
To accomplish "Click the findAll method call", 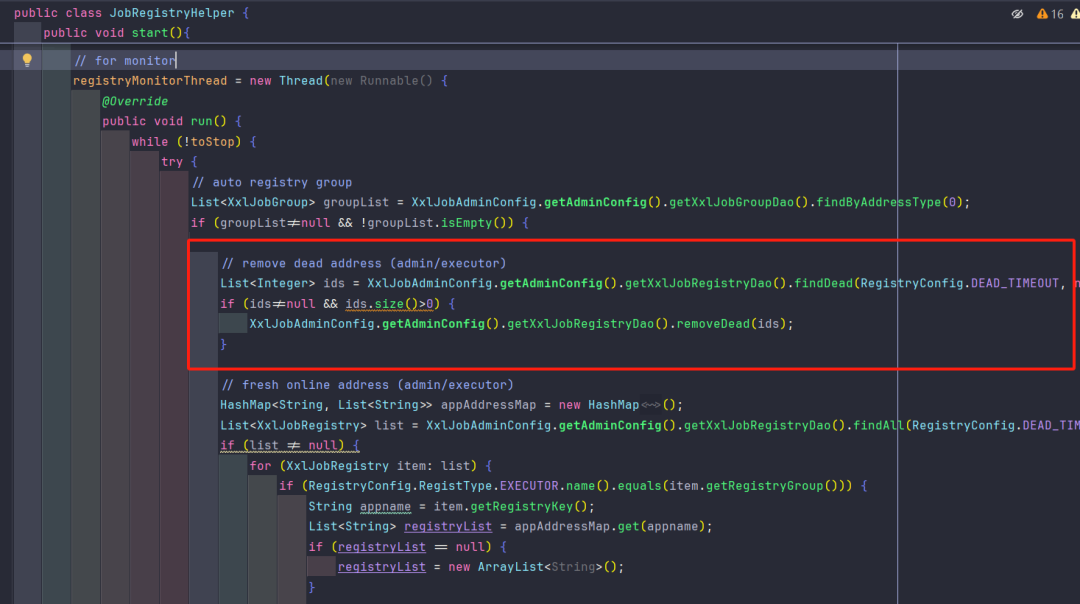I will pos(879,426).
